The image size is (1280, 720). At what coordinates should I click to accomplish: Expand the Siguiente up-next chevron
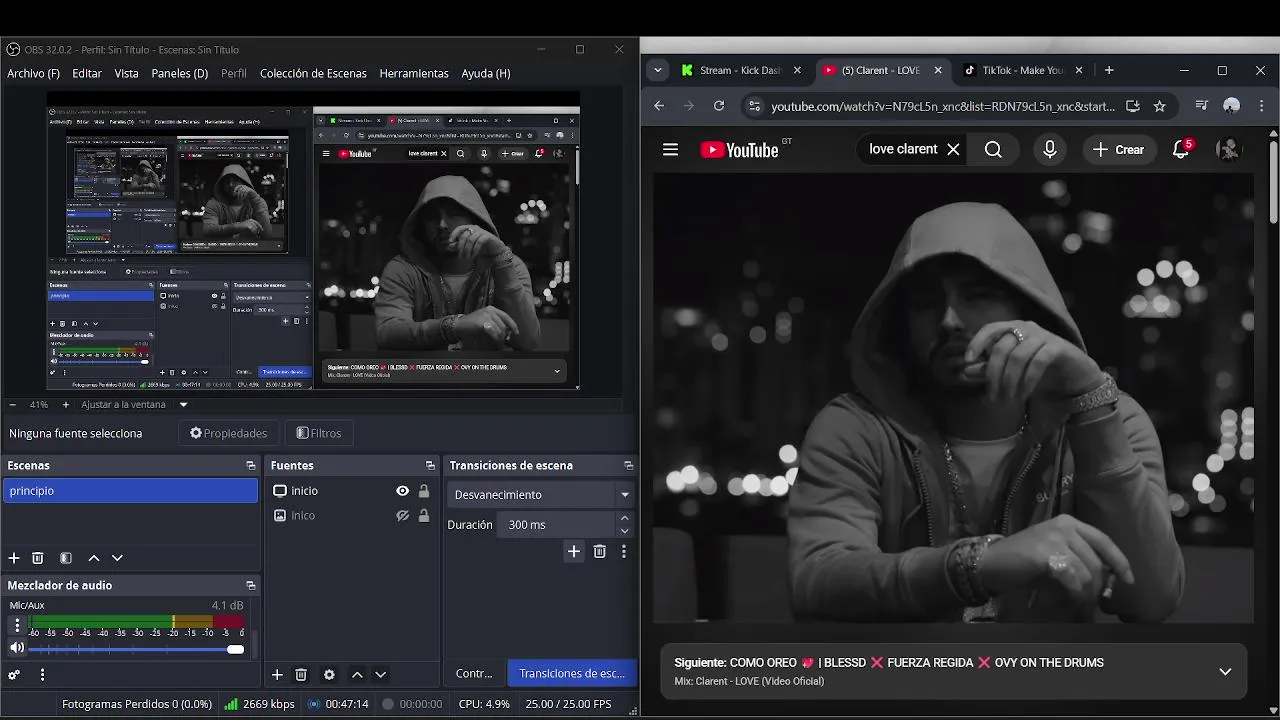[x=1225, y=672]
